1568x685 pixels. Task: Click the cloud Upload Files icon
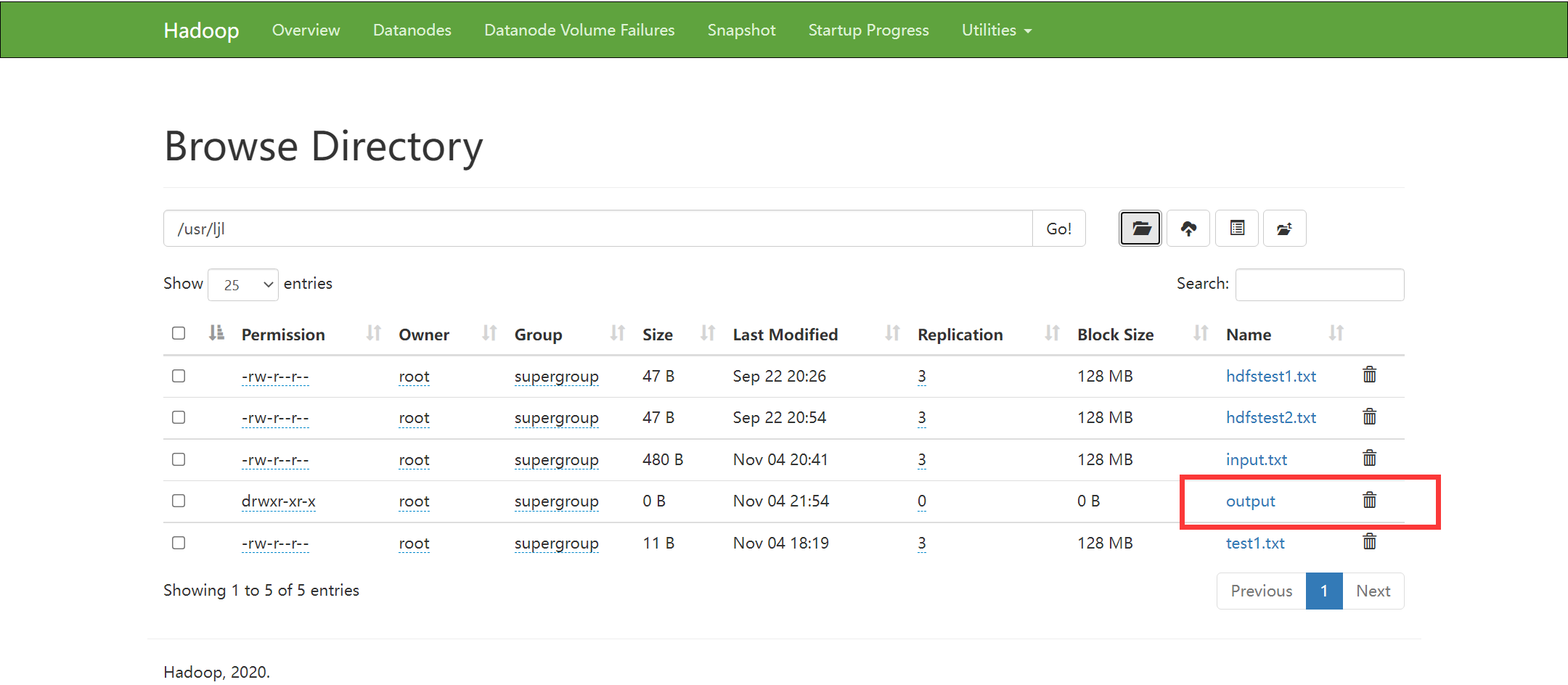coord(1188,229)
